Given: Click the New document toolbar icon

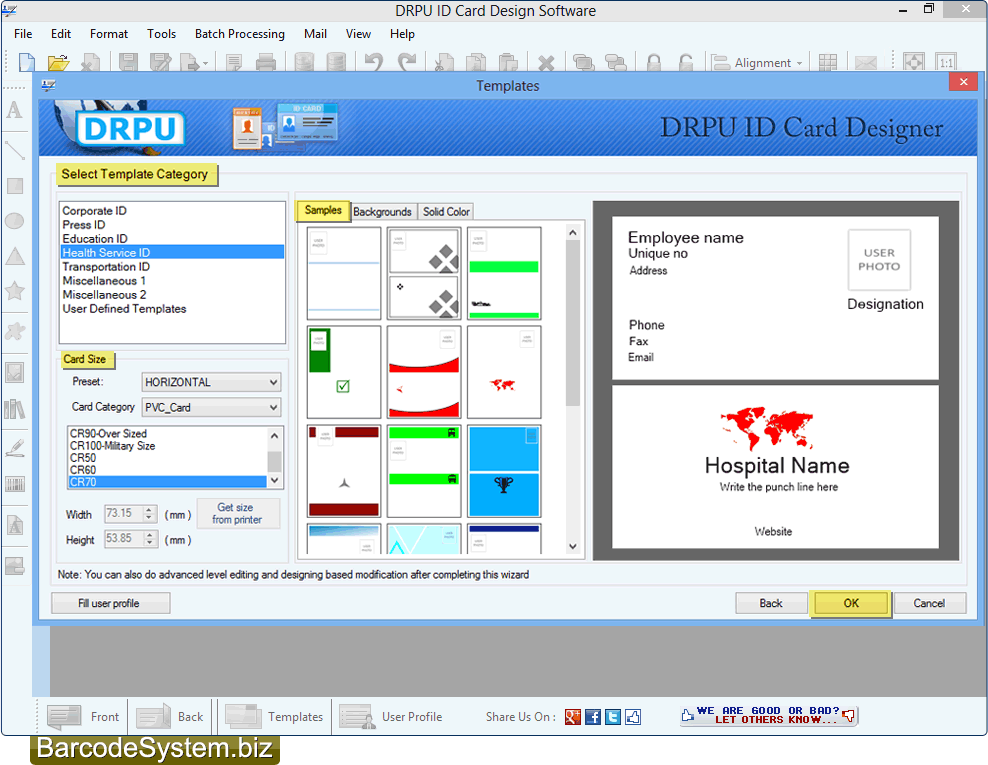Looking at the screenshot, I should pyautogui.click(x=26, y=62).
